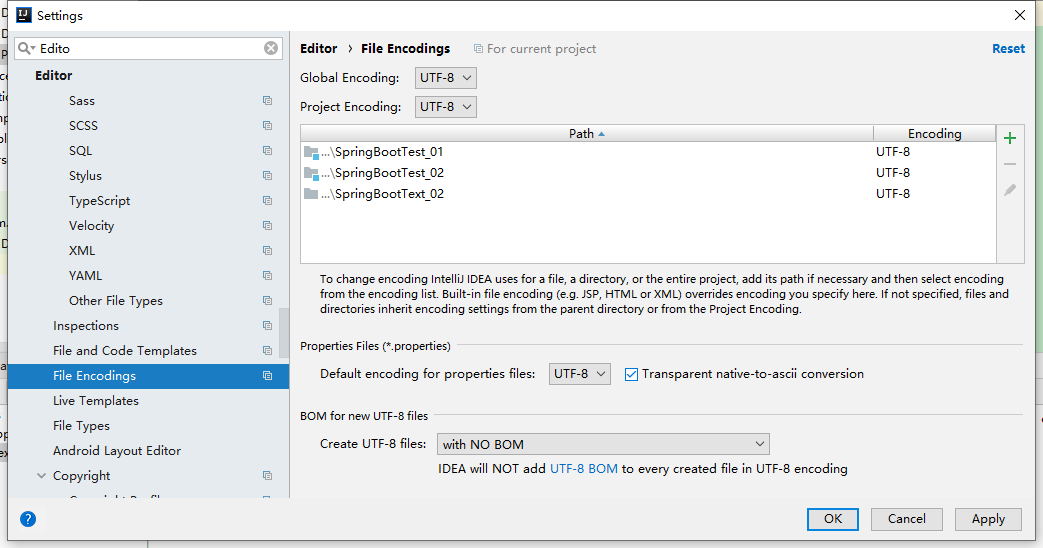
Task: Select YAML in settings tree
Action: pyautogui.click(x=85, y=275)
